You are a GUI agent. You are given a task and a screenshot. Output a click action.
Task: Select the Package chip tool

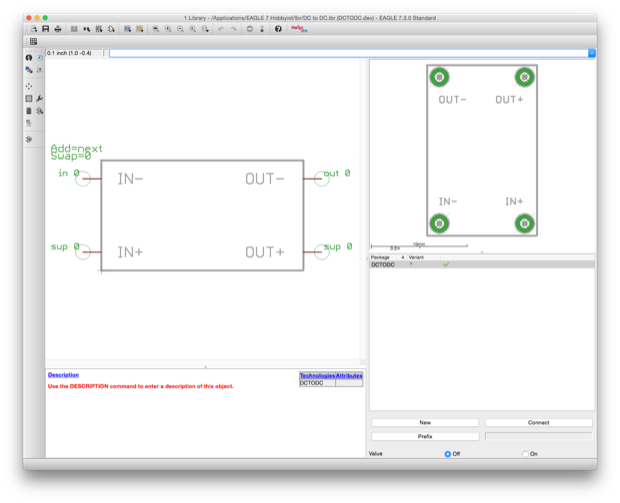(29, 111)
